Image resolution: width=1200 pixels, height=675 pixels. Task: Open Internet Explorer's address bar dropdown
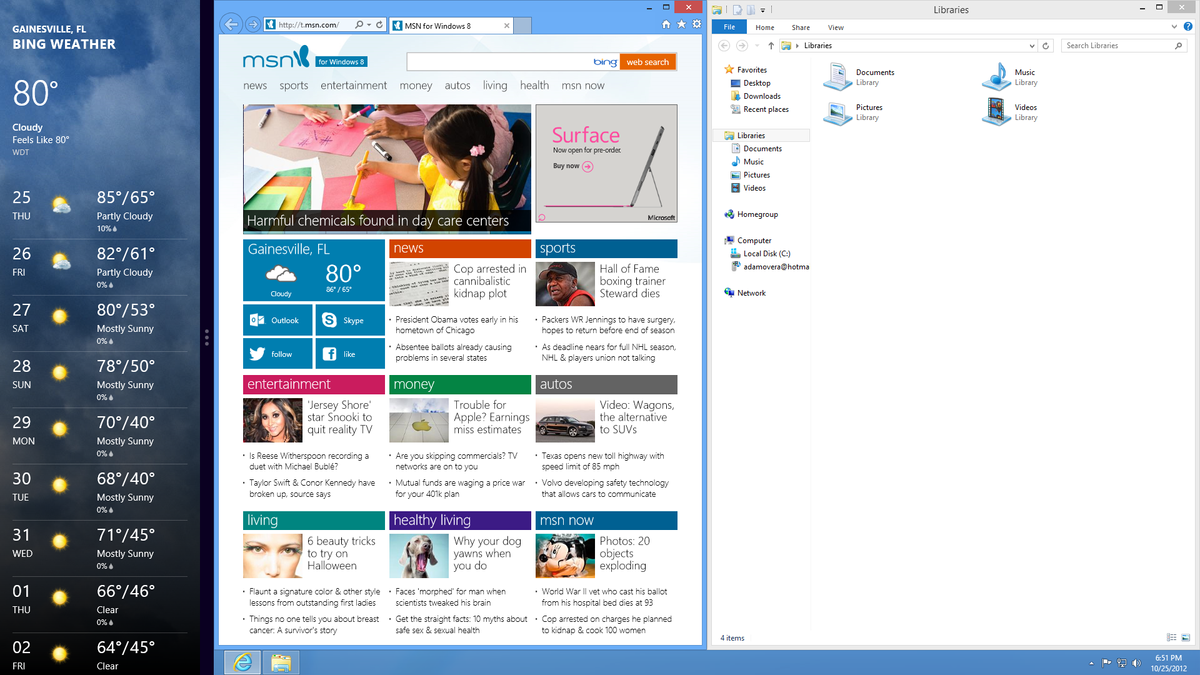coord(368,25)
